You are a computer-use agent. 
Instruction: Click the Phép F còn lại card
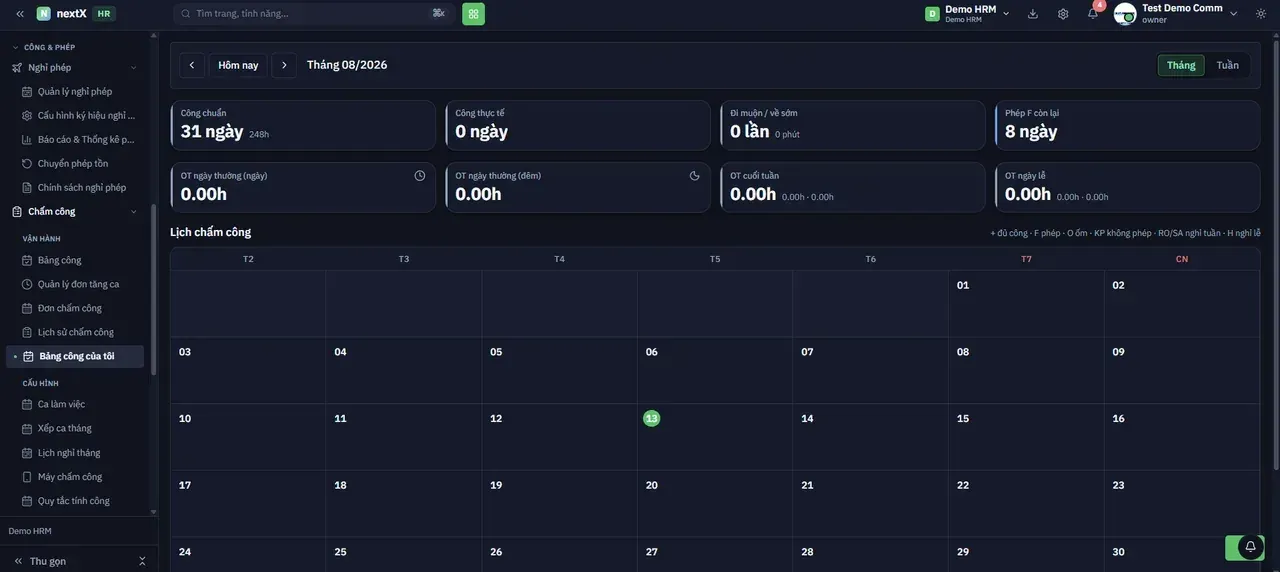point(1128,125)
